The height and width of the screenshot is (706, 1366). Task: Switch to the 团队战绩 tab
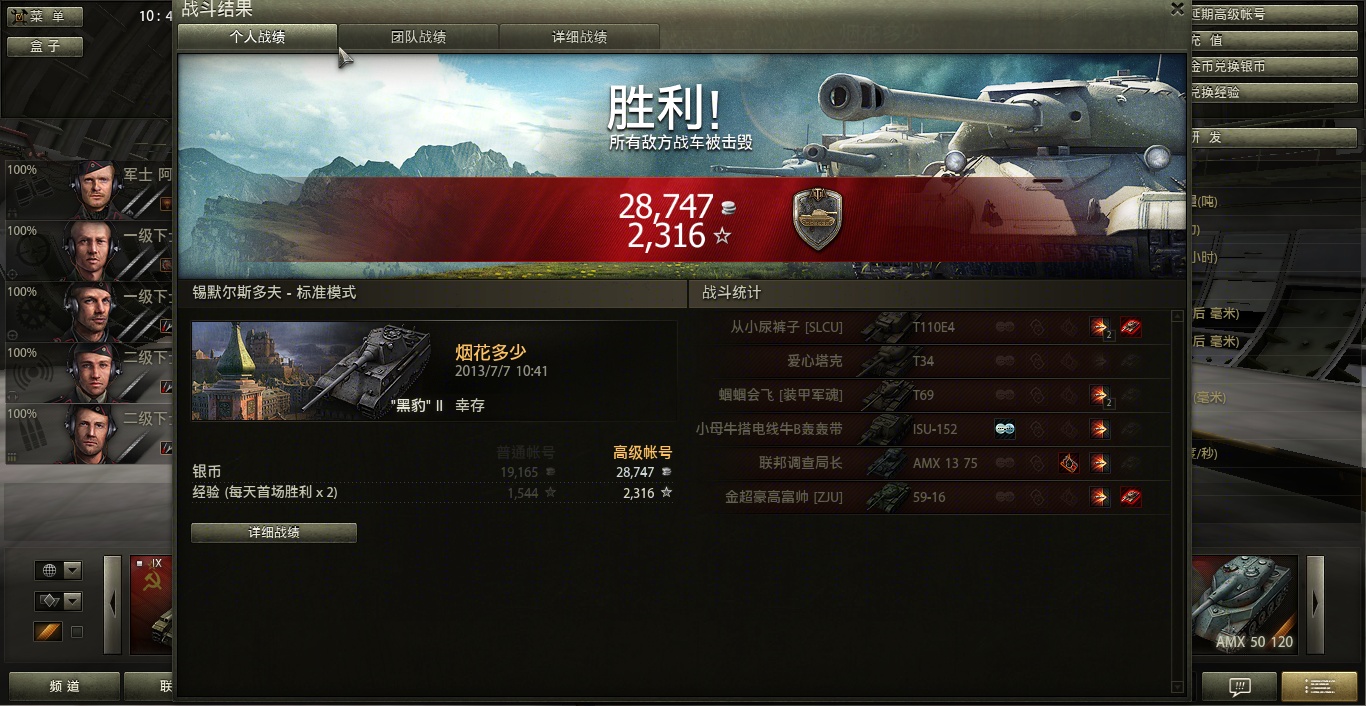point(418,37)
